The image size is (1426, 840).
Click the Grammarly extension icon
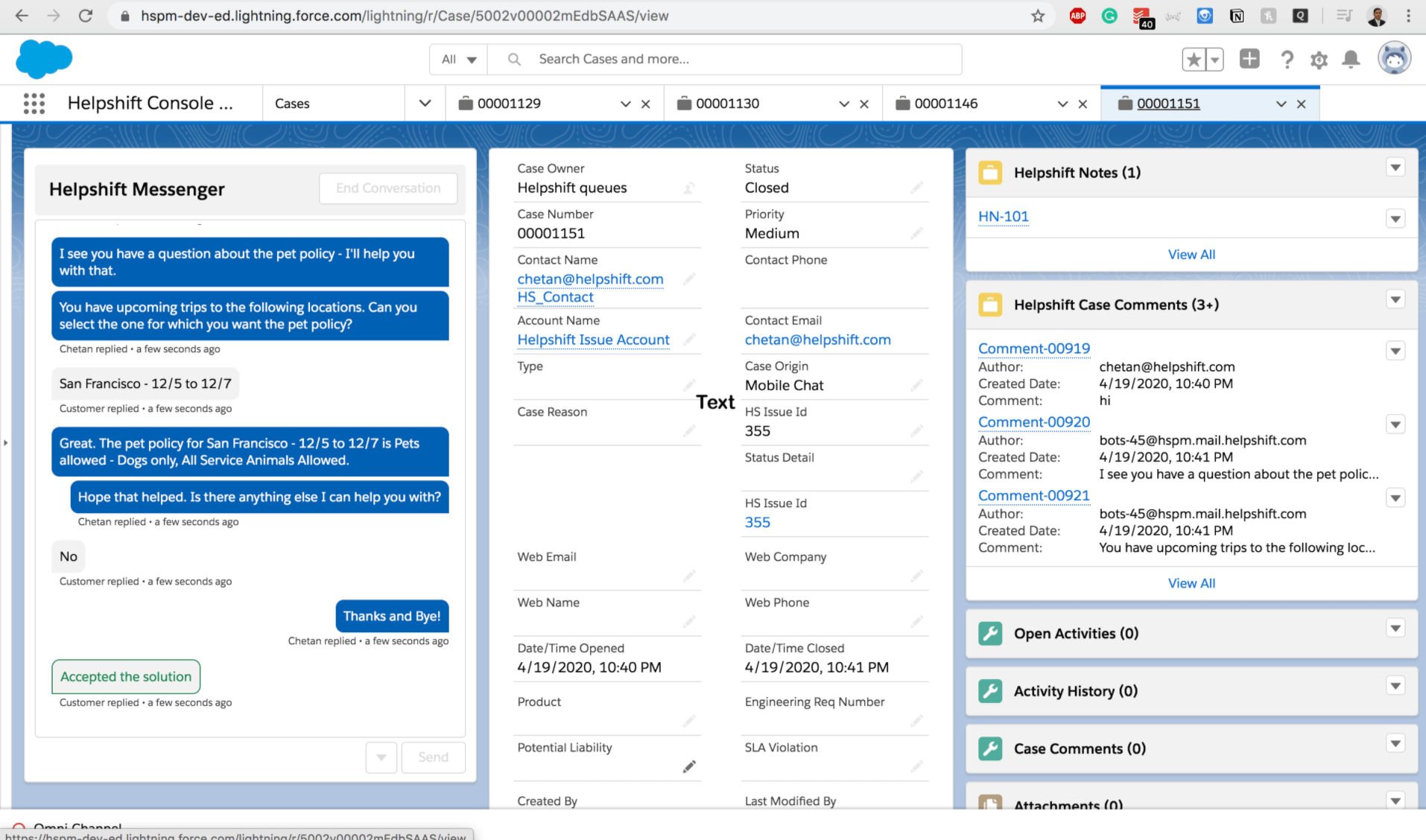1109,16
